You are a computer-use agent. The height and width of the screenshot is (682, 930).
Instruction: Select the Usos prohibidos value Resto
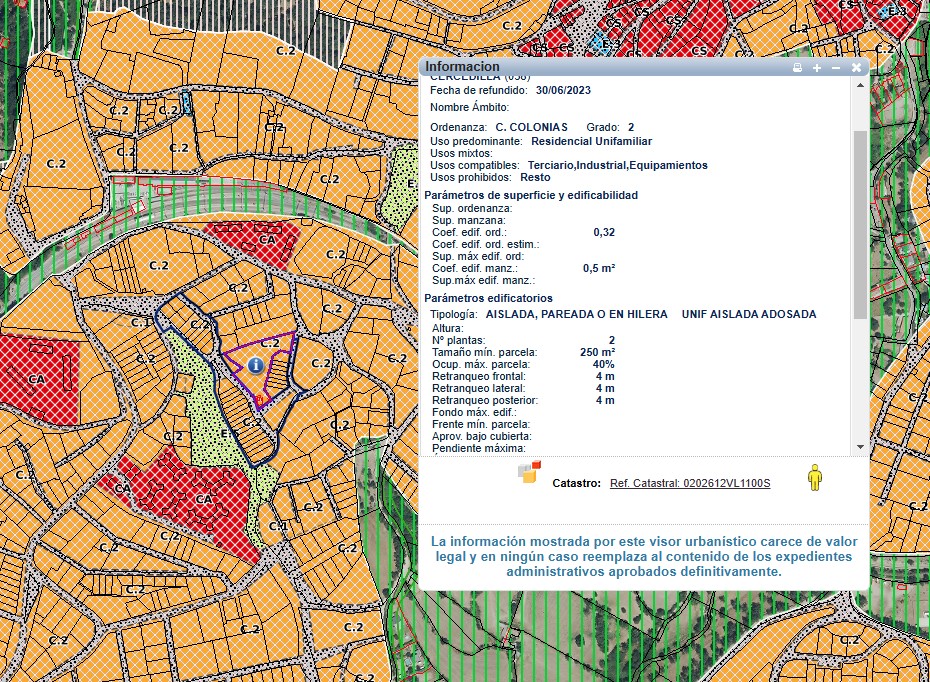(535, 177)
